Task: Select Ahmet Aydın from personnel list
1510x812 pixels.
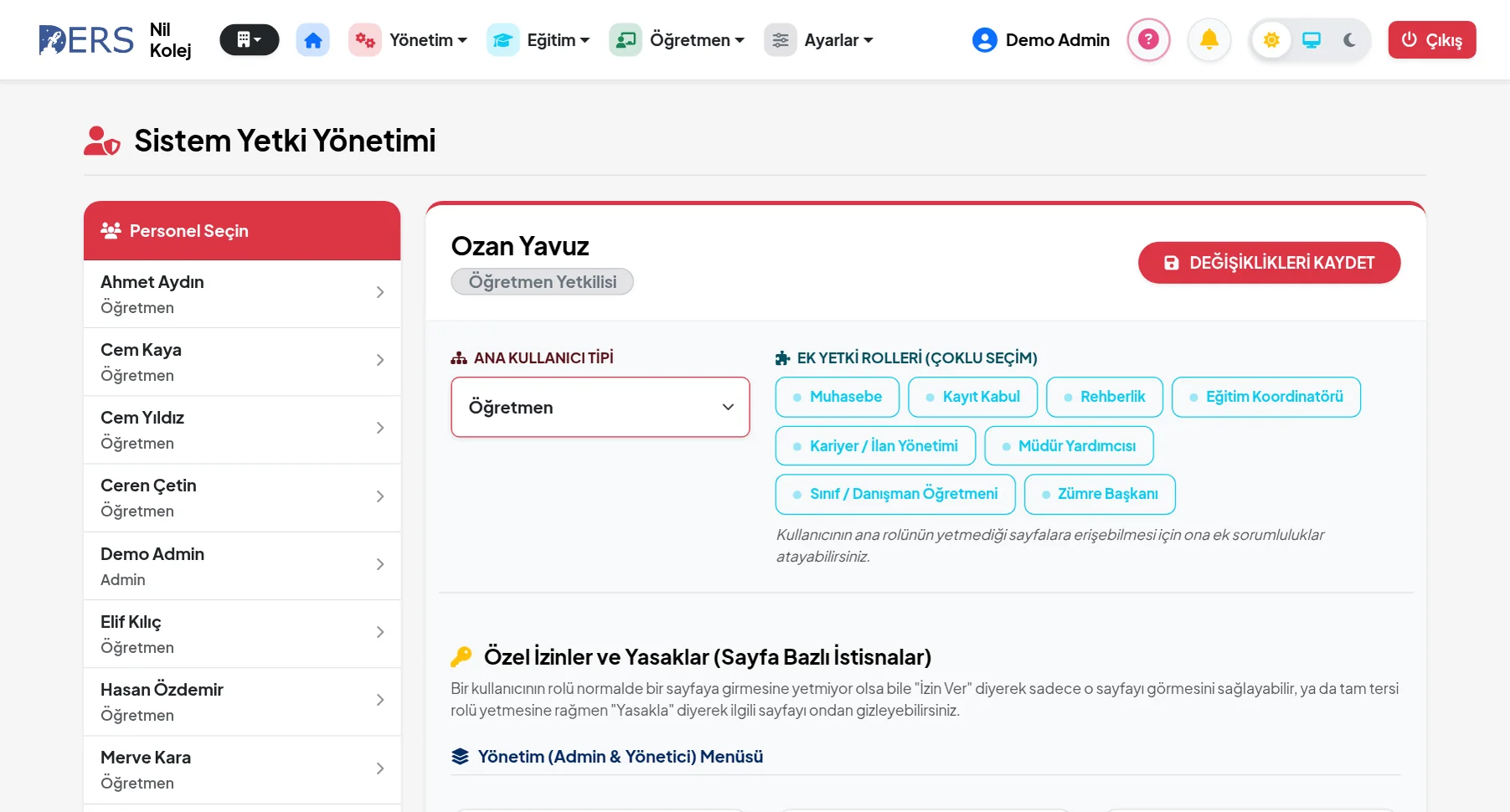Action: 242,294
